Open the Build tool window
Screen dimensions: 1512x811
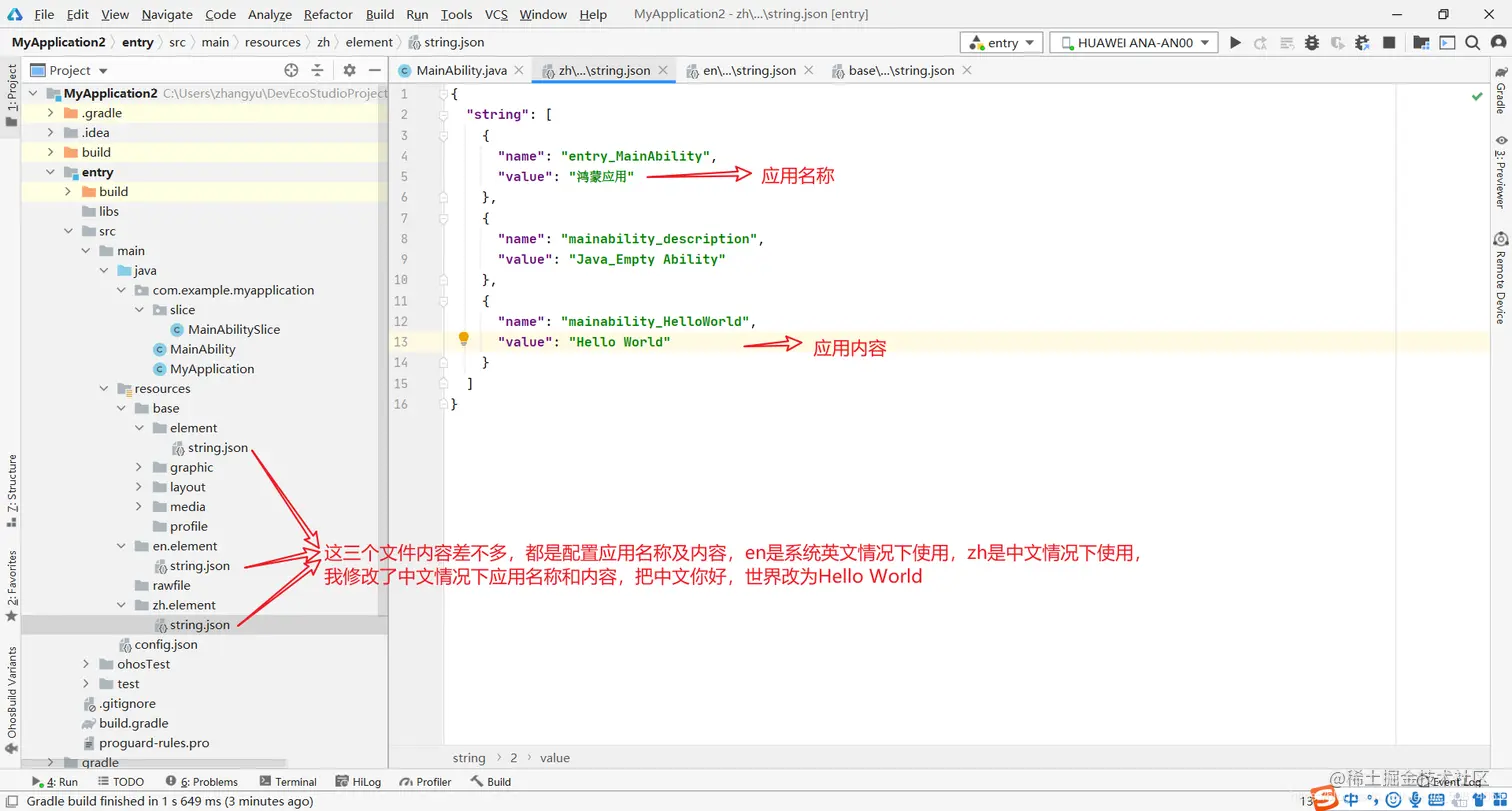click(490, 782)
